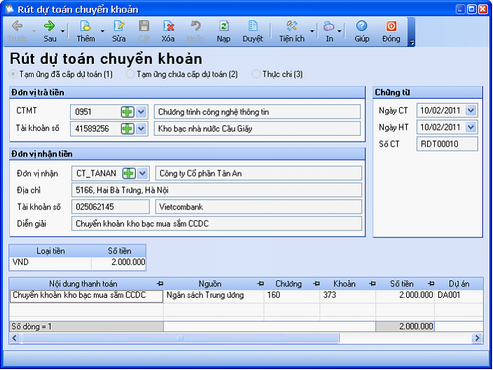Click the Vietcombank bank name field
The width and height of the screenshot is (493, 370).
click(x=259, y=207)
